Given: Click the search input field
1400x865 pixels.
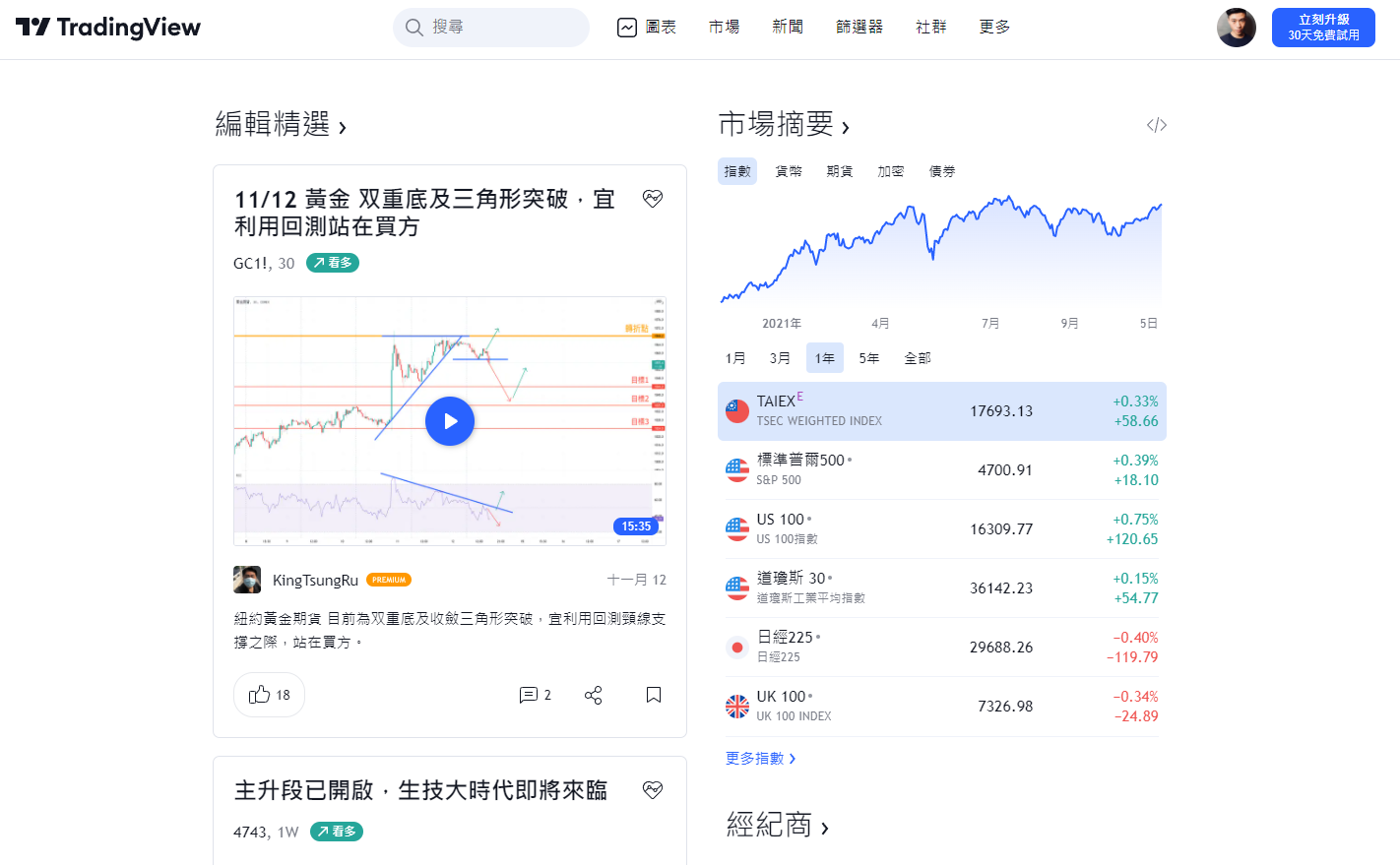Looking at the screenshot, I should (491, 28).
